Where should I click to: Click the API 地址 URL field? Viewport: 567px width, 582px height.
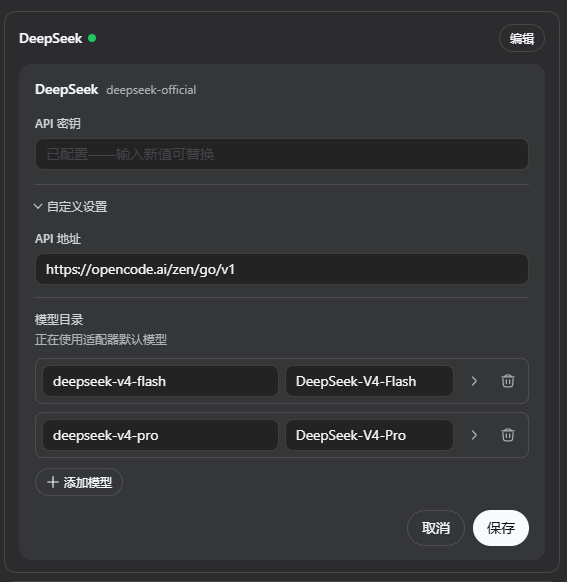282,269
